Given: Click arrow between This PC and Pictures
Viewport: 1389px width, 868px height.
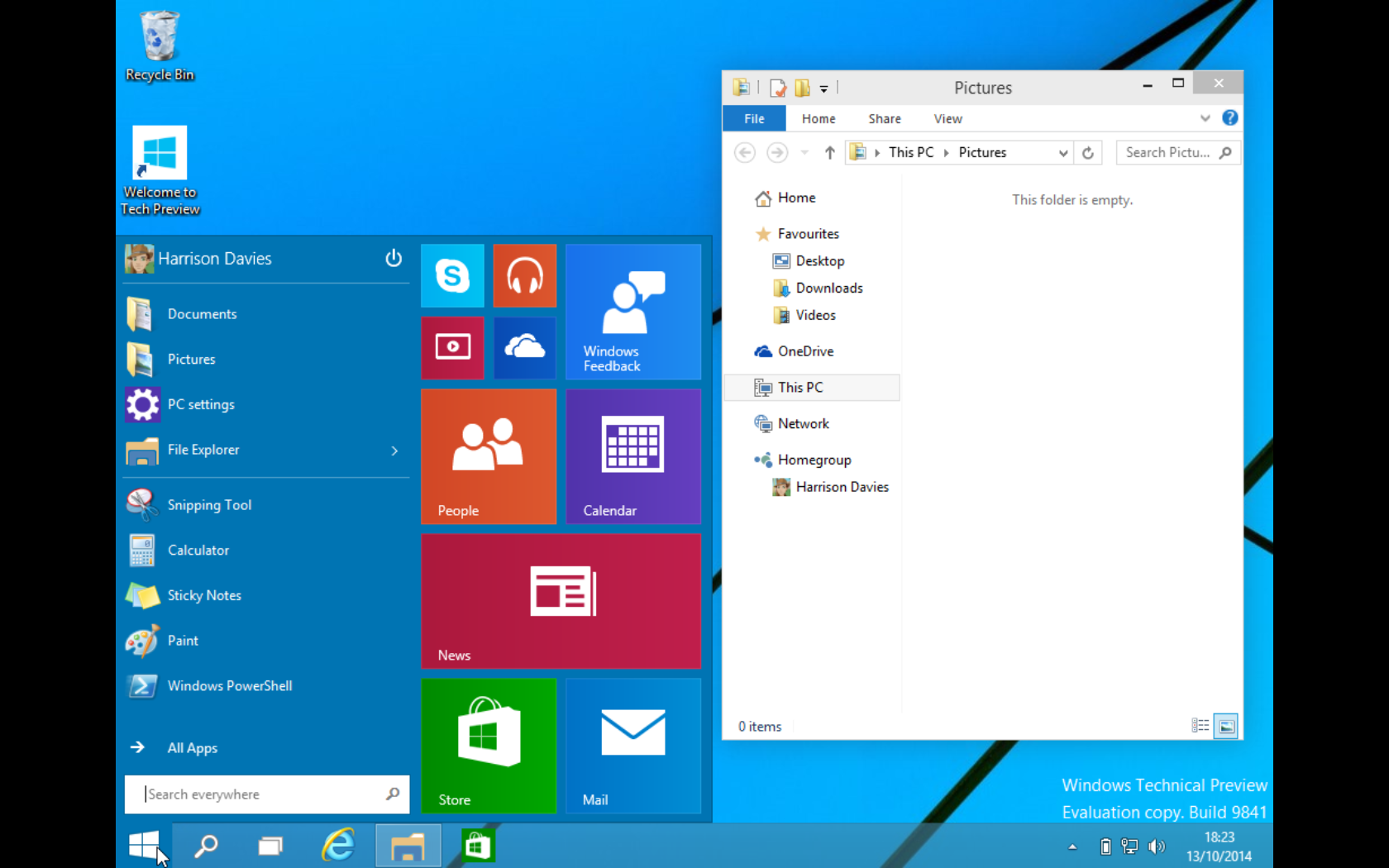Looking at the screenshot, I should tap(946, 153).
